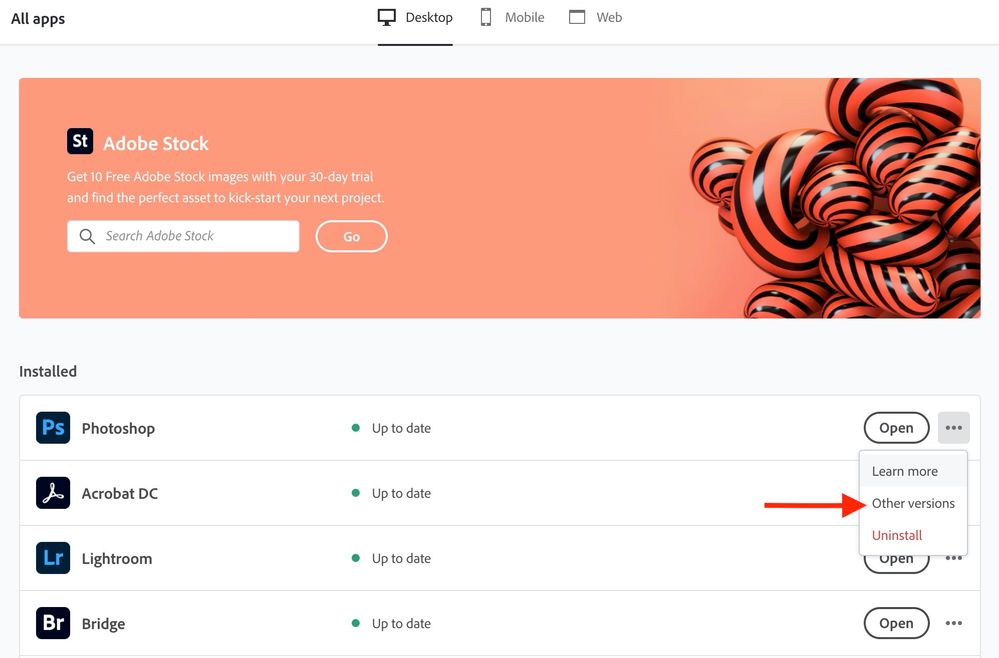The image size is (999, 658).
Task: Click the Lightroom Lr app icon
Action: (53, 558)
